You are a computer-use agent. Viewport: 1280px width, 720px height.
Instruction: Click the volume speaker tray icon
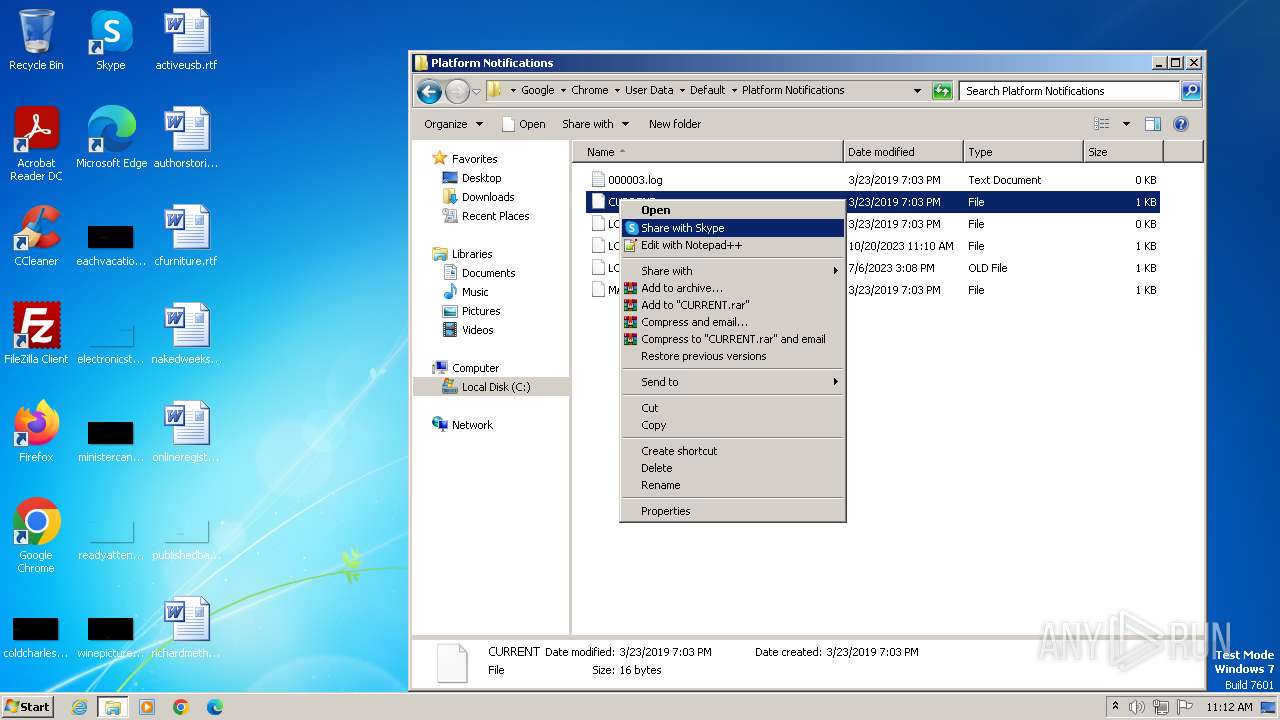(x=1137, y=707)
